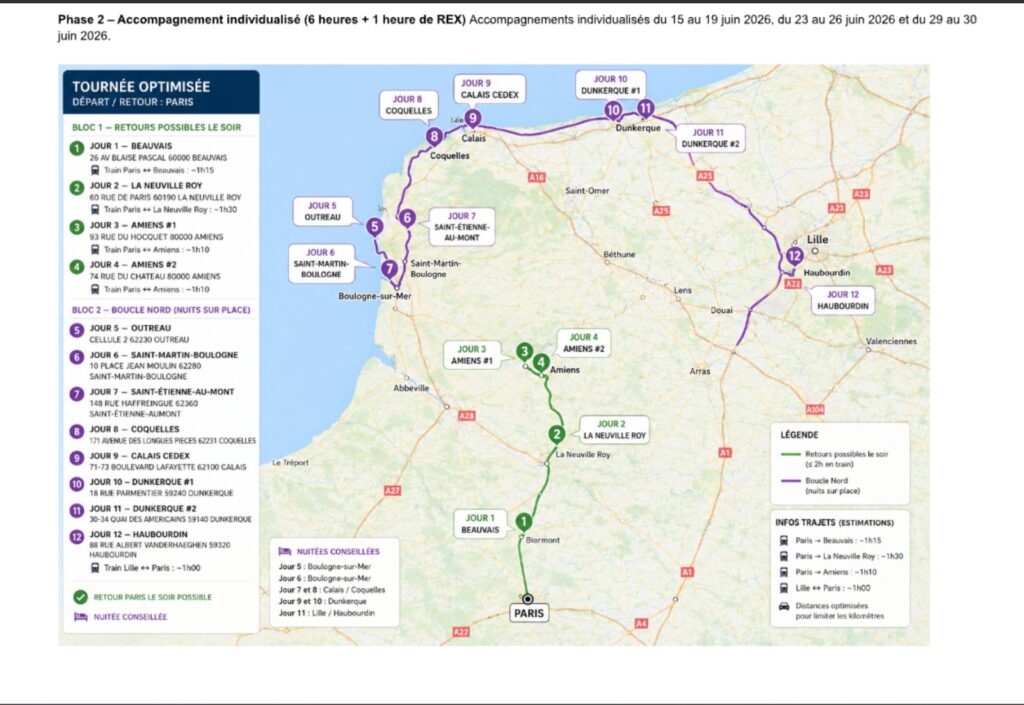Click the 'PARIS' label box on map

click(x=529, y=614)
